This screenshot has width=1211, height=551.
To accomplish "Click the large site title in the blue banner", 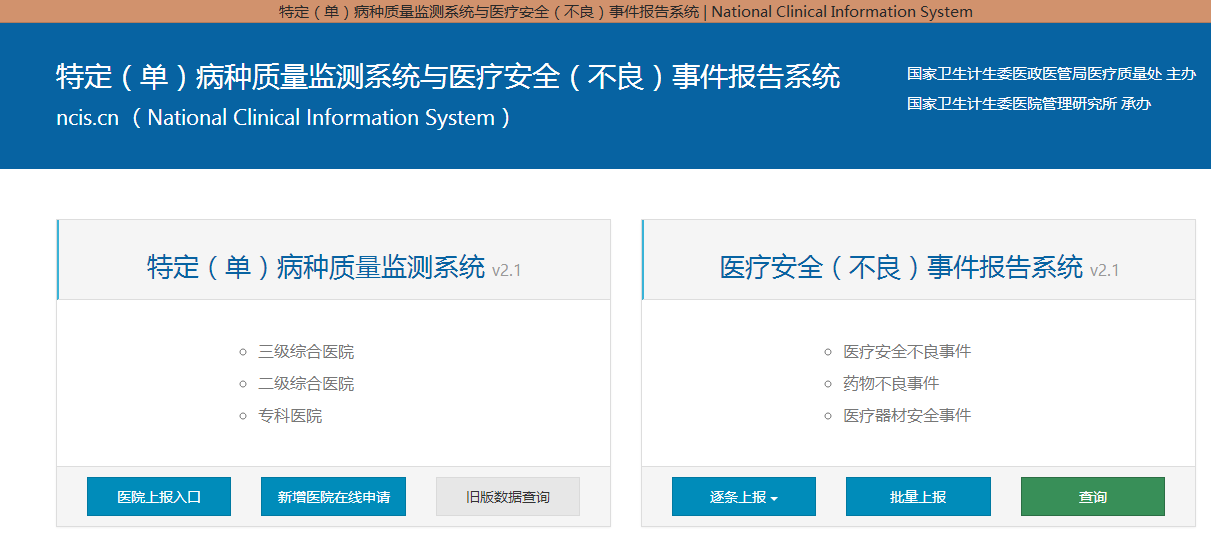I will [448, 77].
